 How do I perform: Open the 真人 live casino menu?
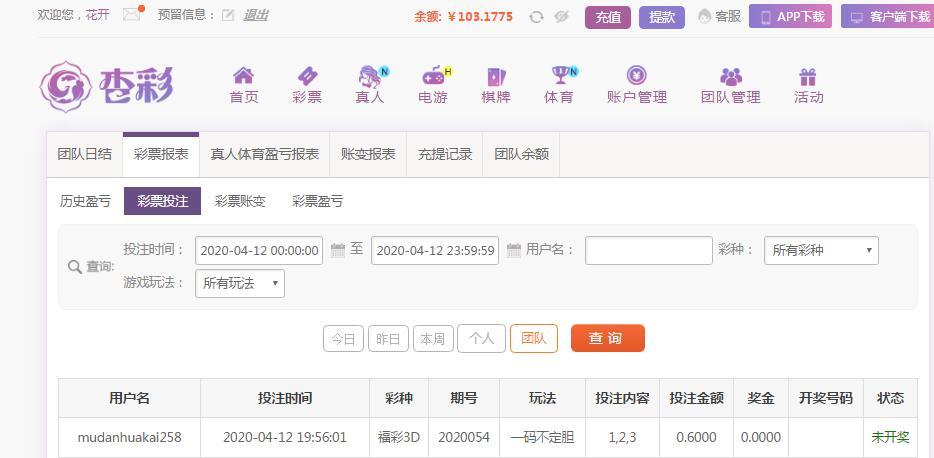[x=371, y=86]
